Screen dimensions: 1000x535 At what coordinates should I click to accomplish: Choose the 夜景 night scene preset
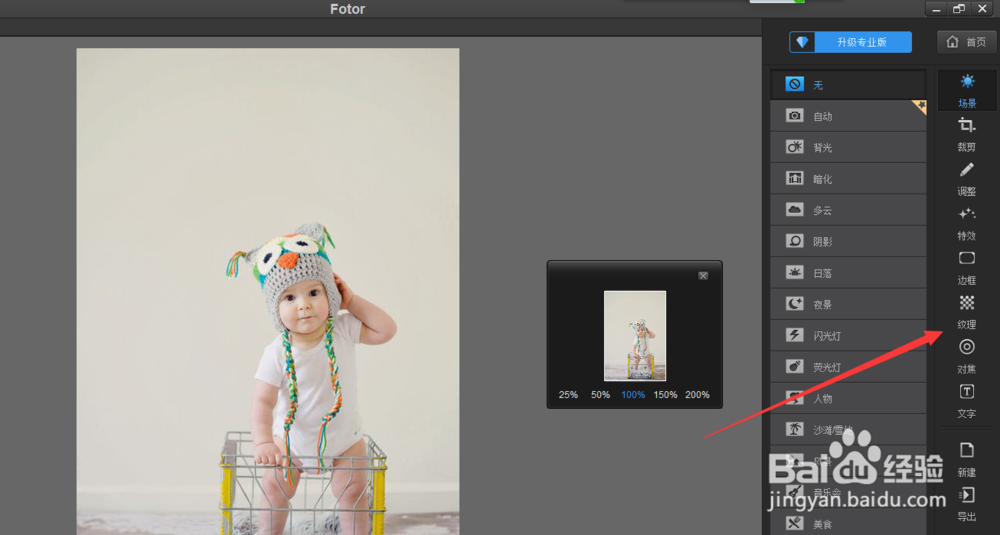click(848, 304)
